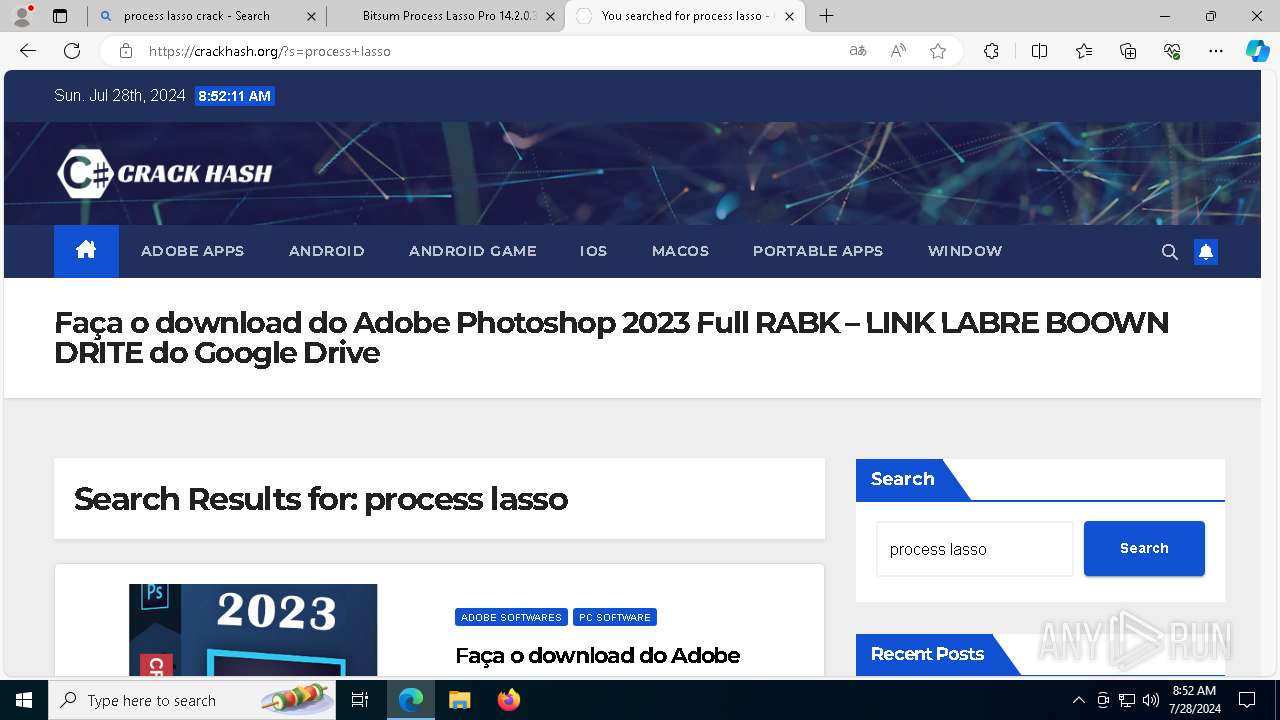Open a new tab with plus button
The width and height of the screenshot is (1280, 720).
click(826, 16)
